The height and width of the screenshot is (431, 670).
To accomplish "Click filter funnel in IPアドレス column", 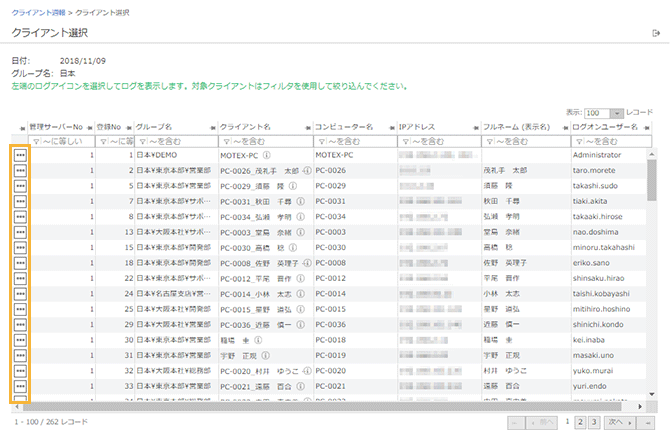I will tap(405, 142).
